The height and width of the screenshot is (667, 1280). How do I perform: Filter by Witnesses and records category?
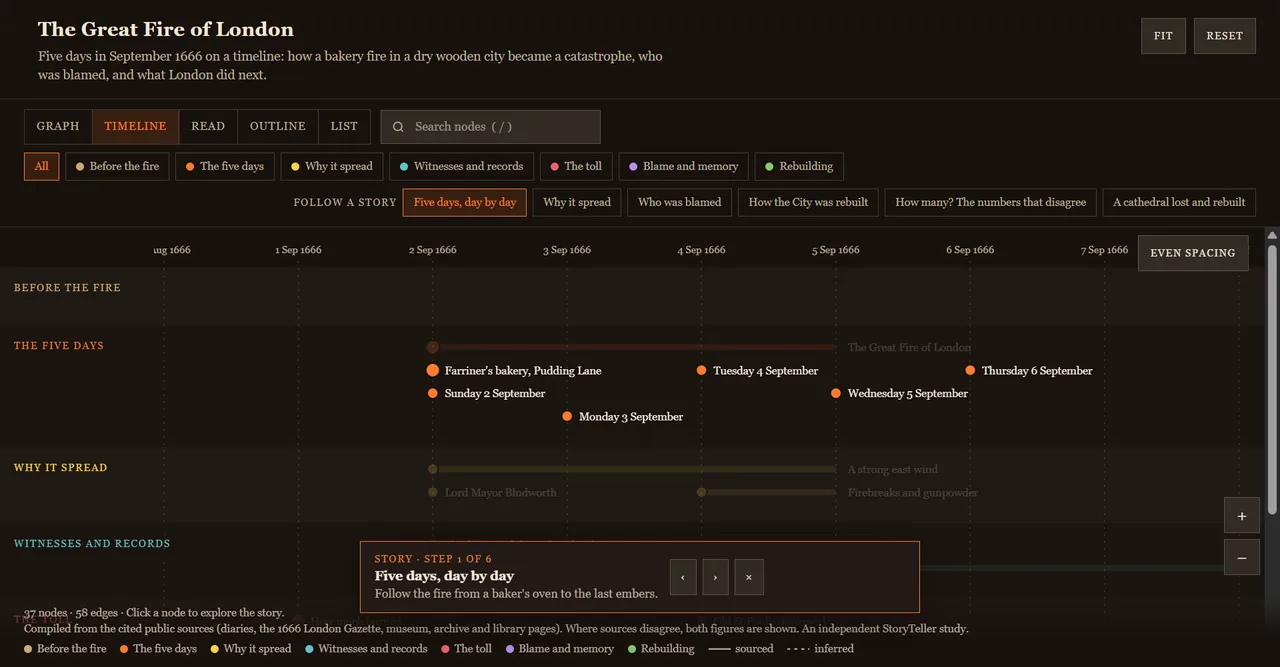(461, 167)
